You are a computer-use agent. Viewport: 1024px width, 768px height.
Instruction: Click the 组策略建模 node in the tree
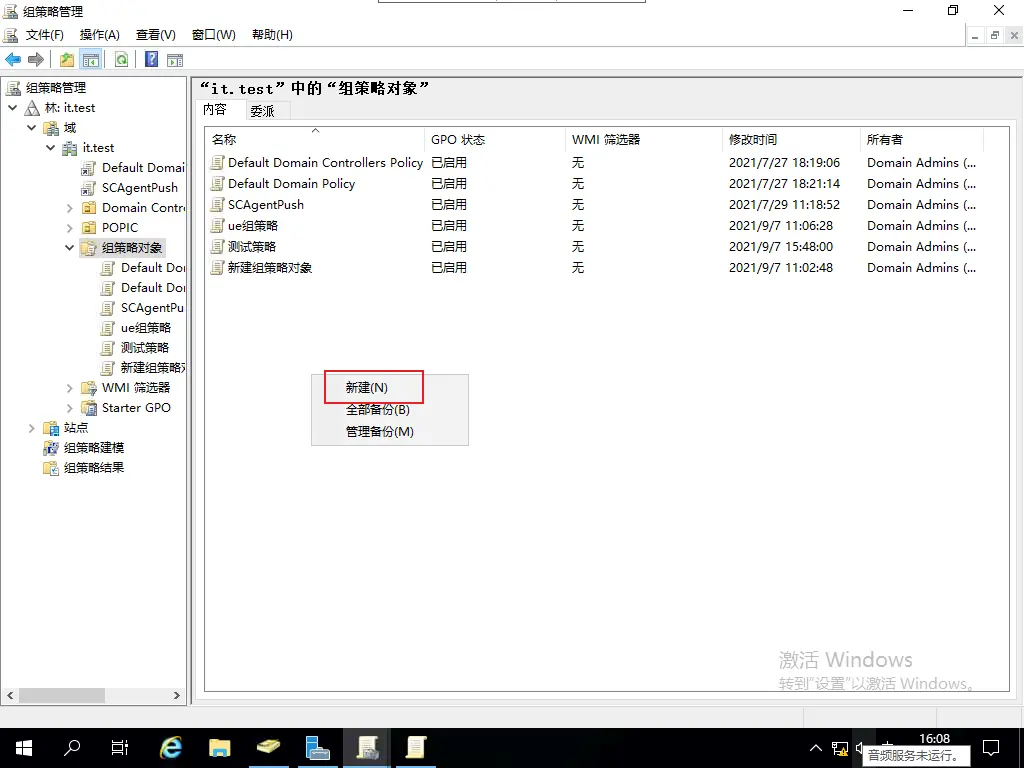(93, 447)
